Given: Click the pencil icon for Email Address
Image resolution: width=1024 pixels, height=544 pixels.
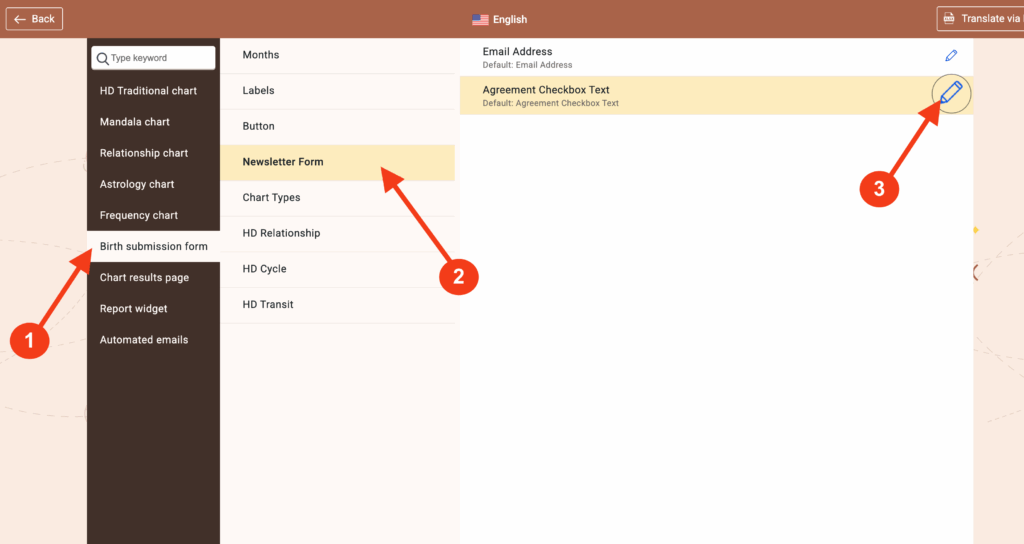Looking at the screenshot, I should pyautogui.click(x=951, y=56).
